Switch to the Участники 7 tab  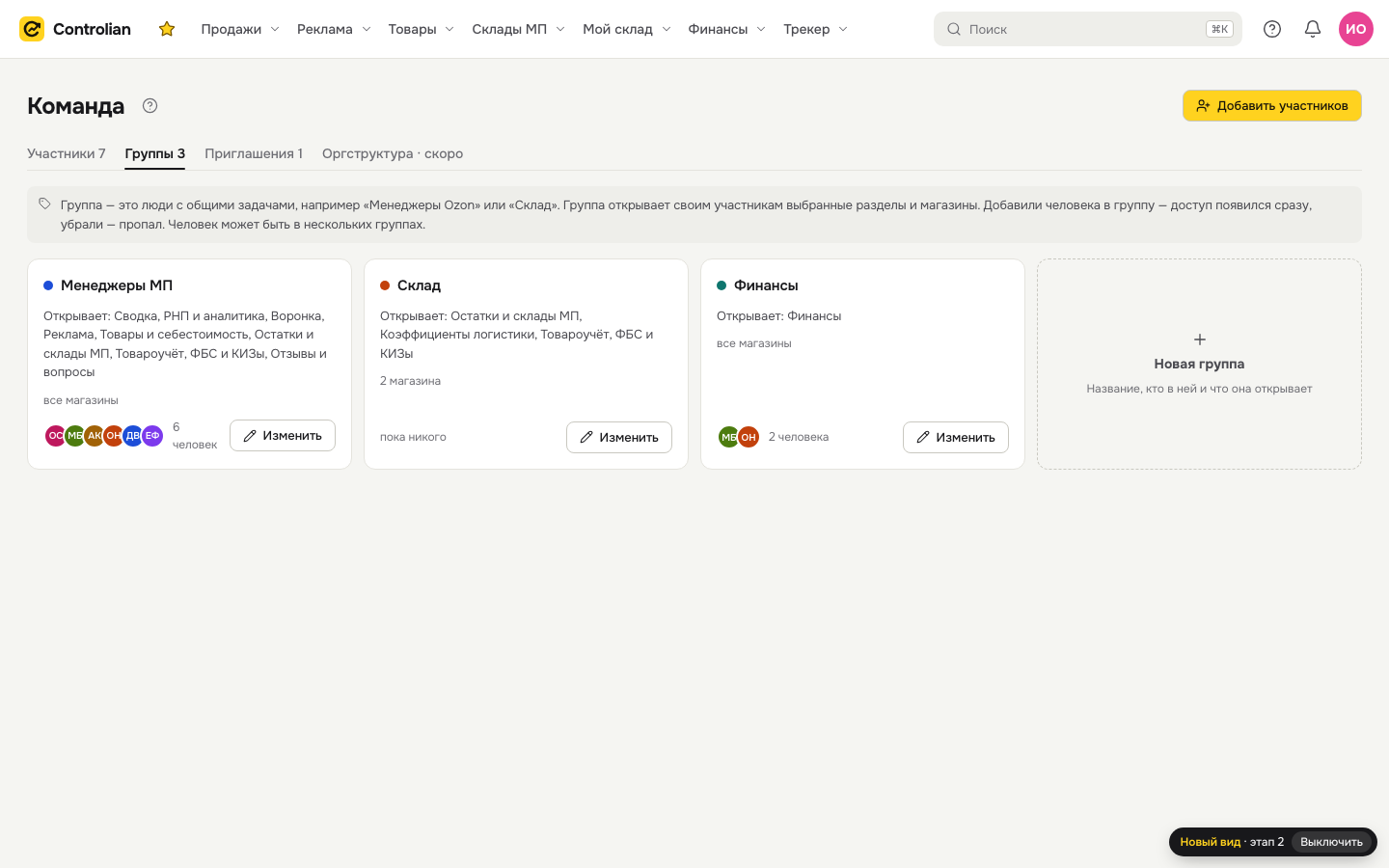[x=67, y=153]
